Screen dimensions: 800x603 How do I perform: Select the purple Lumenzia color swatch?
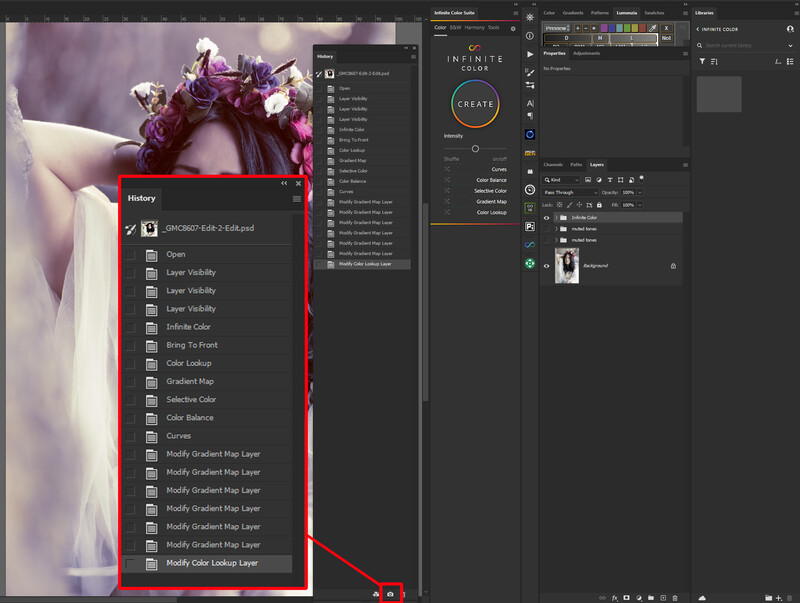[x=604, y=28]
